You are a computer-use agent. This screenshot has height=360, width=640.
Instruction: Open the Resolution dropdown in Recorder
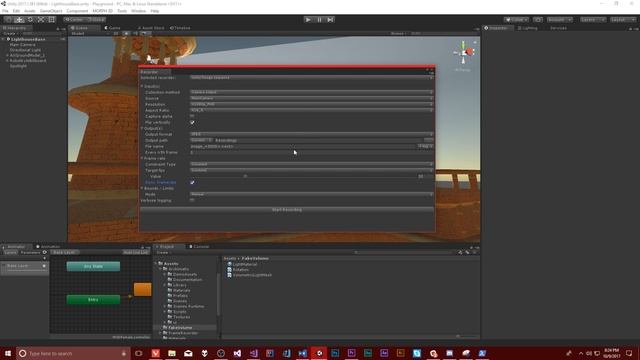[311, 104]
